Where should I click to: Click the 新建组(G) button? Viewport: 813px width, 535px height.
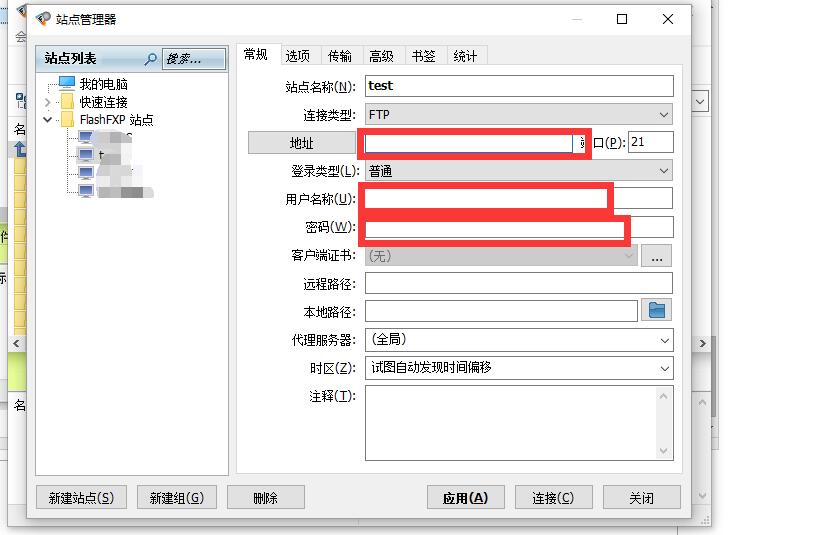pos(177,498)
